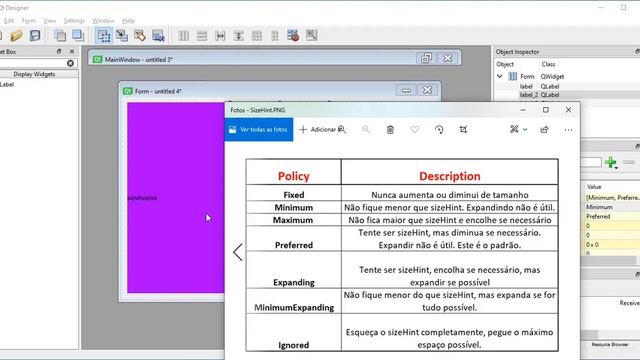Open the Settings menu
Image resolution: width=640 pixels, height=360 pixels.
74,20
